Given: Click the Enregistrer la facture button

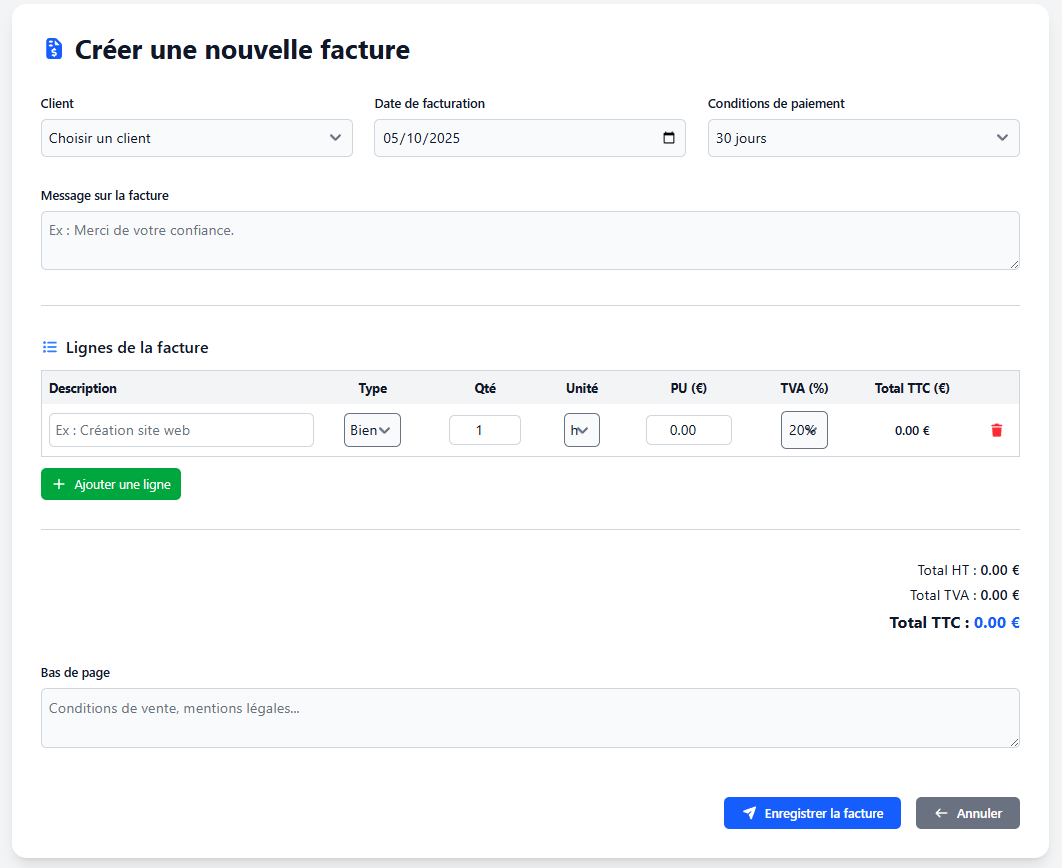Looking at the screenshot, I should [812, 813].
